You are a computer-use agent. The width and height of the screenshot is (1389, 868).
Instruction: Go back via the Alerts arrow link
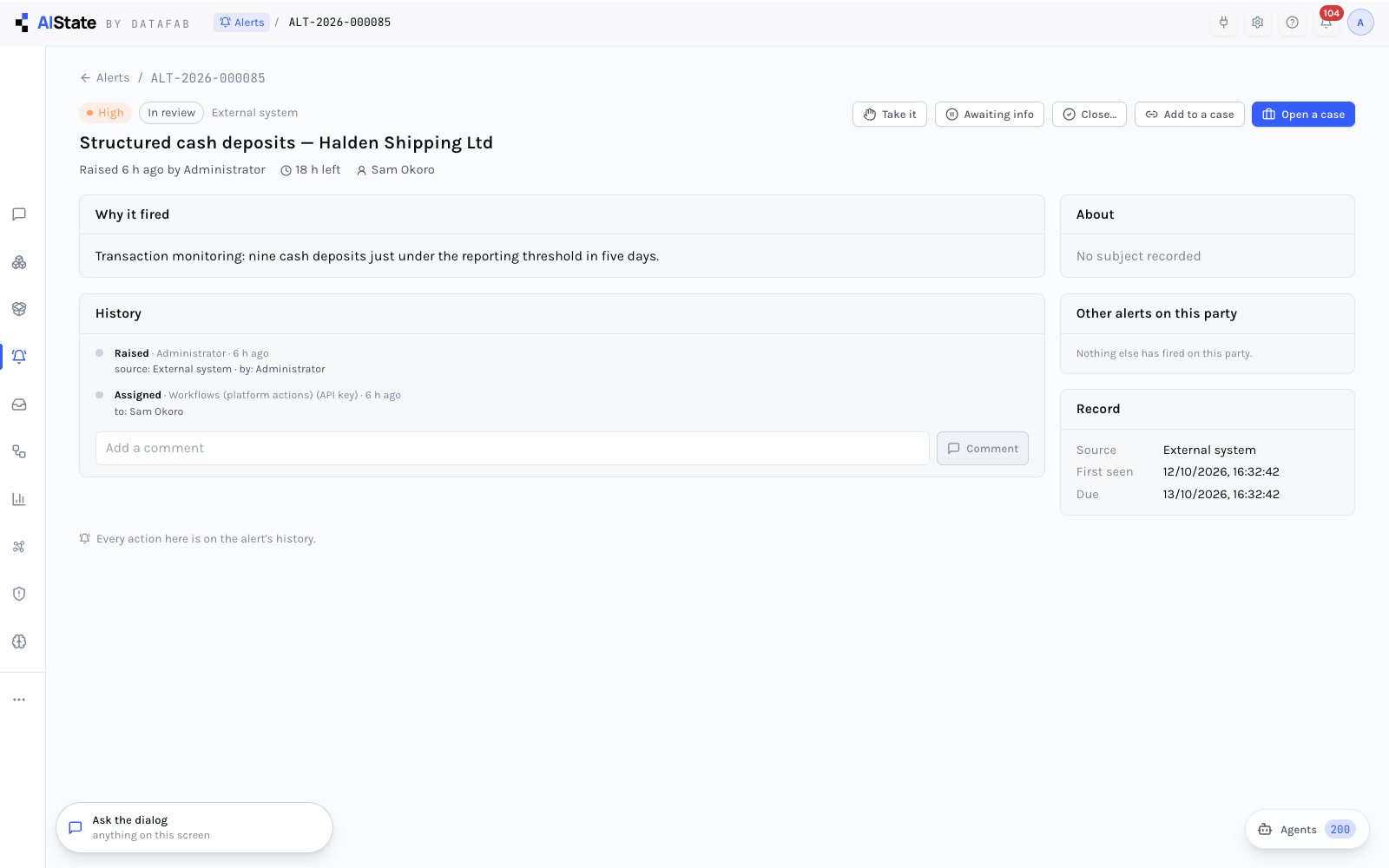(x=105, y=78)
